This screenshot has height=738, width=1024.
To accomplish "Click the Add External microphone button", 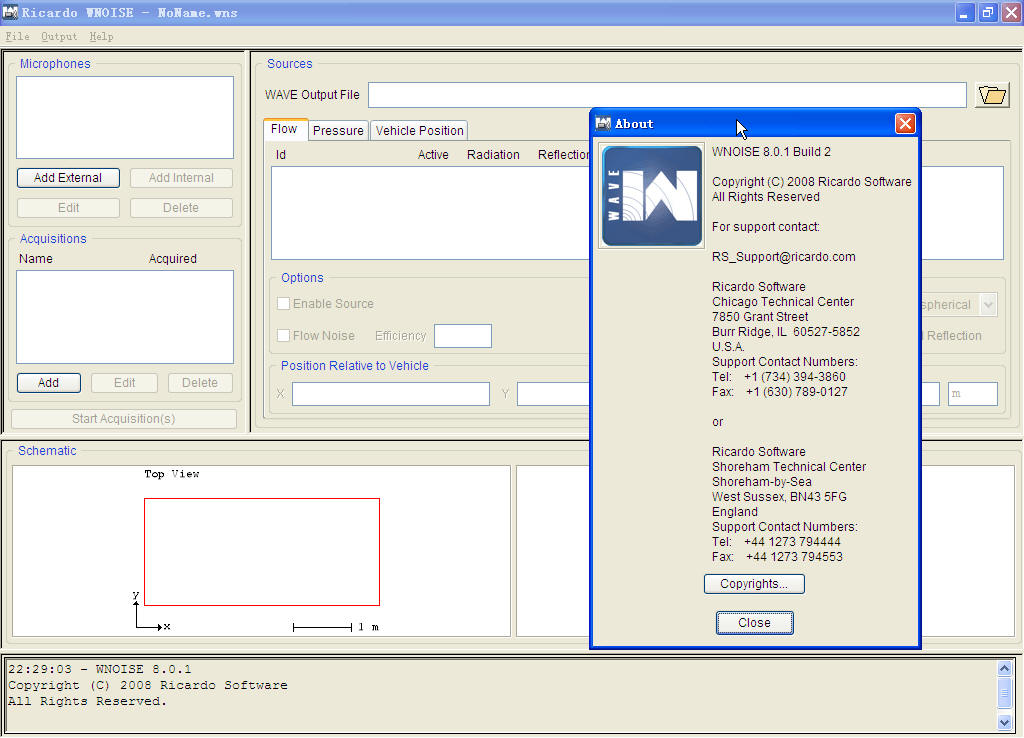I will tap(68, 178).
